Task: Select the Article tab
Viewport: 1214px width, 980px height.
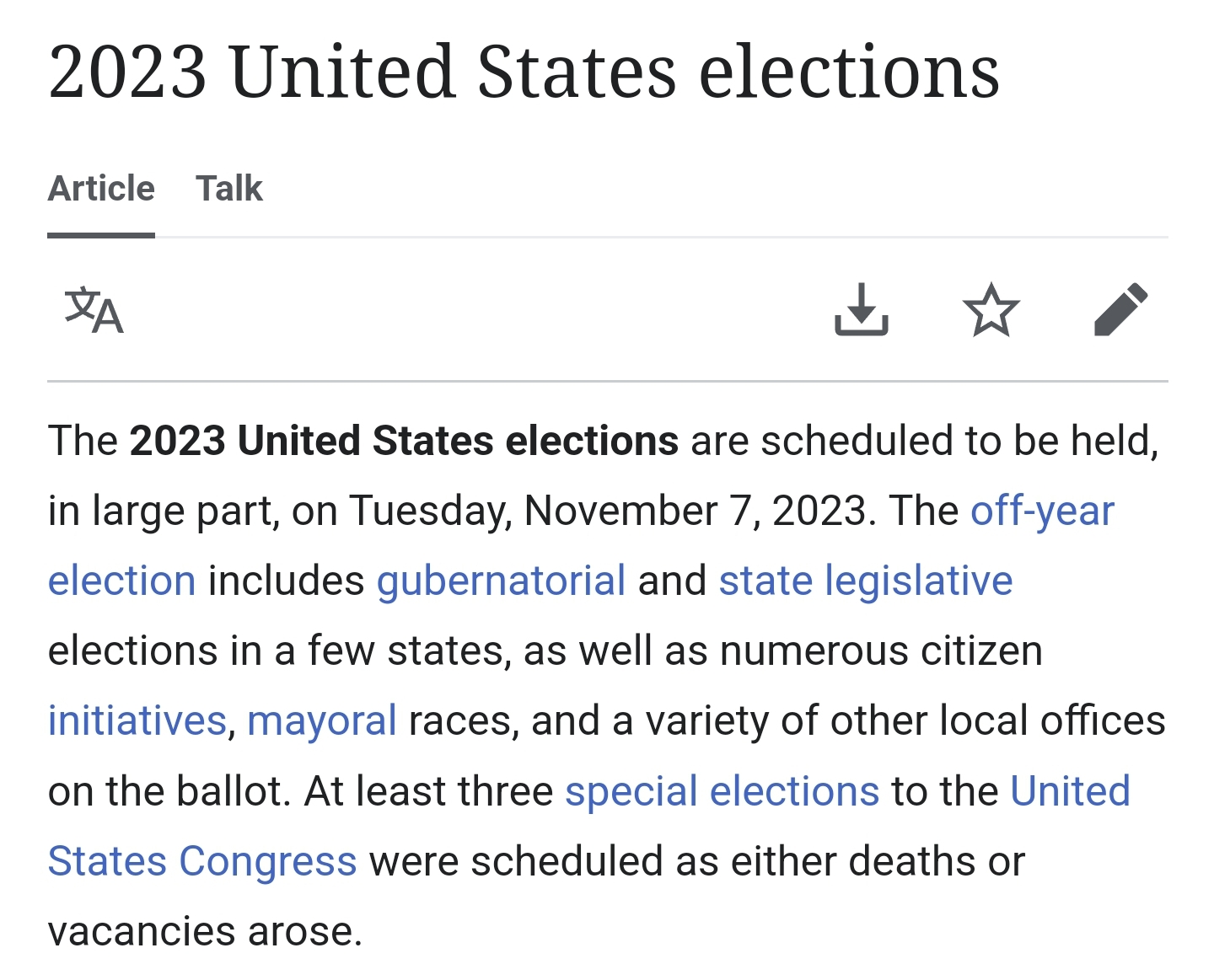Action: (101, 189)
